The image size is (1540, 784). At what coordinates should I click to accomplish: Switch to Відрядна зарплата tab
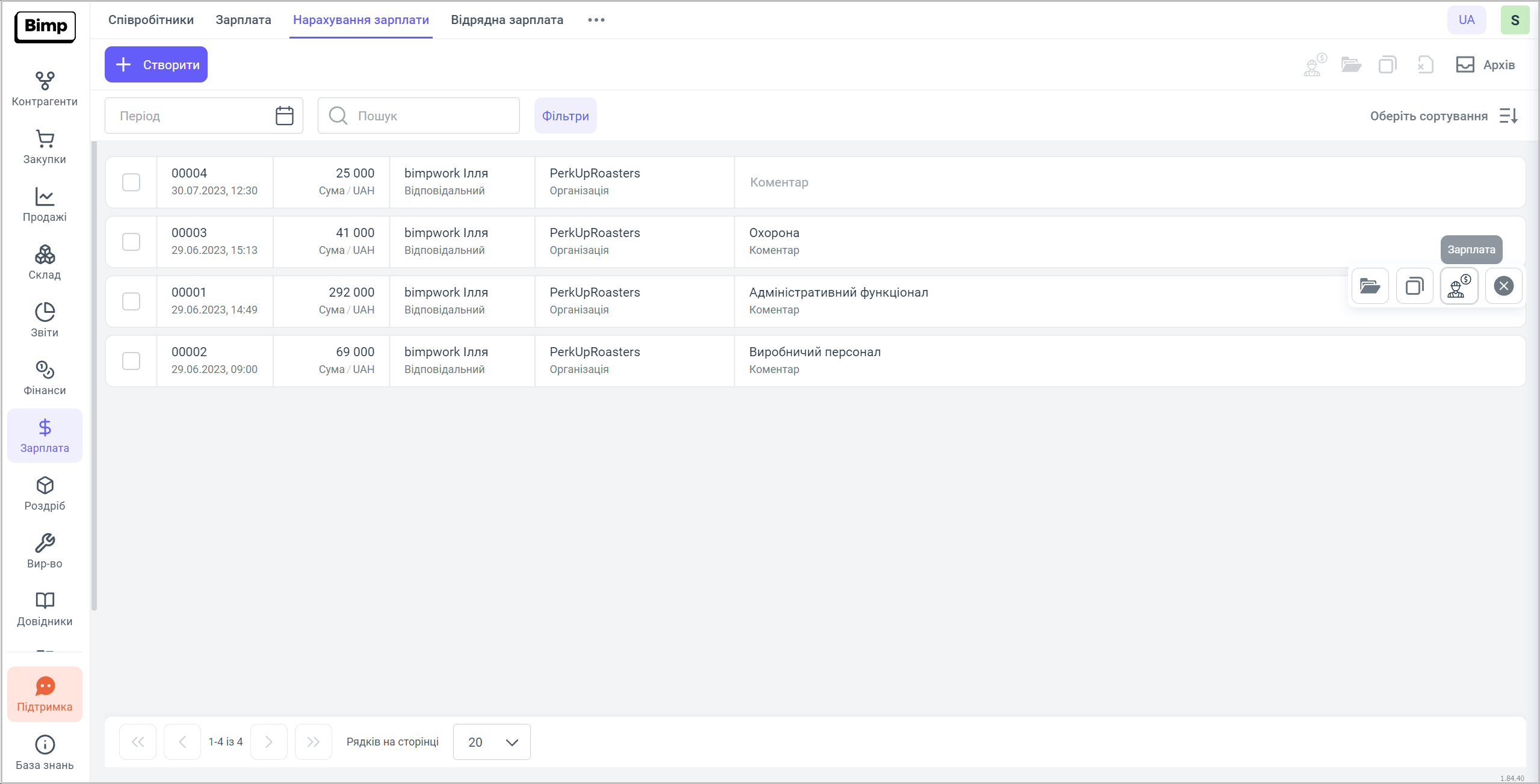(507, 20)
